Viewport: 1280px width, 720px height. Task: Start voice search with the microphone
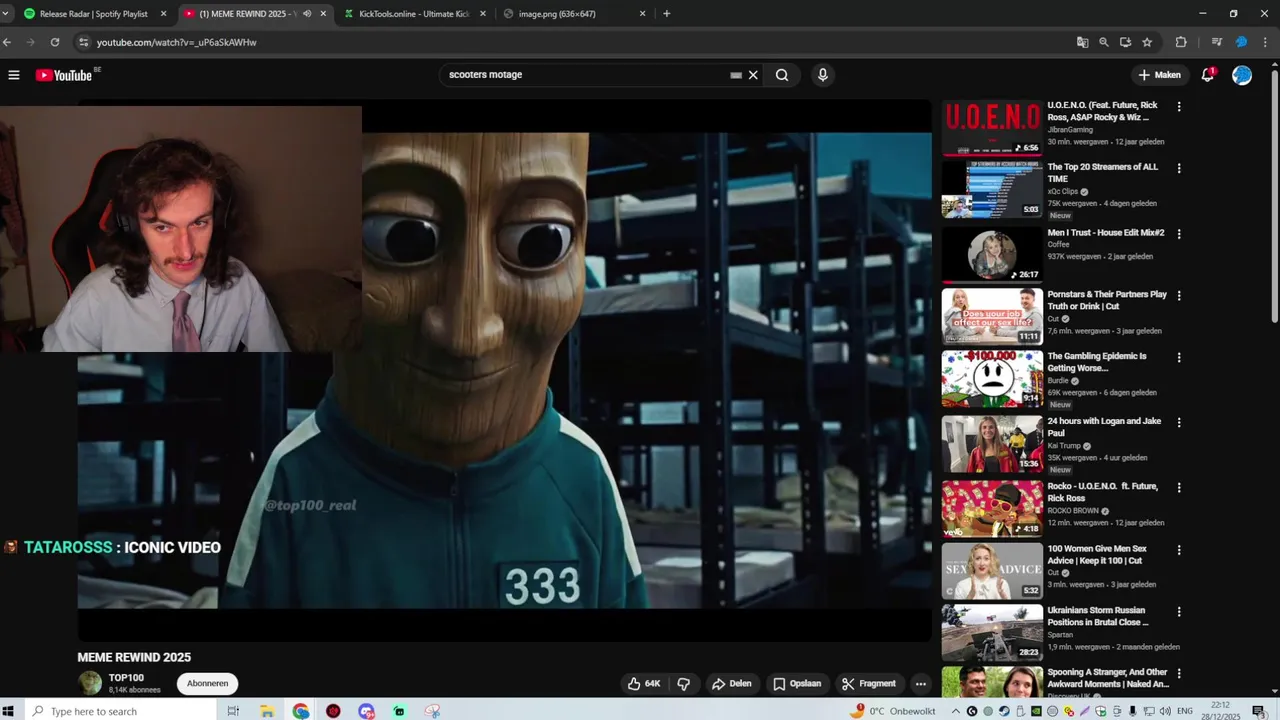pos(822,75)
